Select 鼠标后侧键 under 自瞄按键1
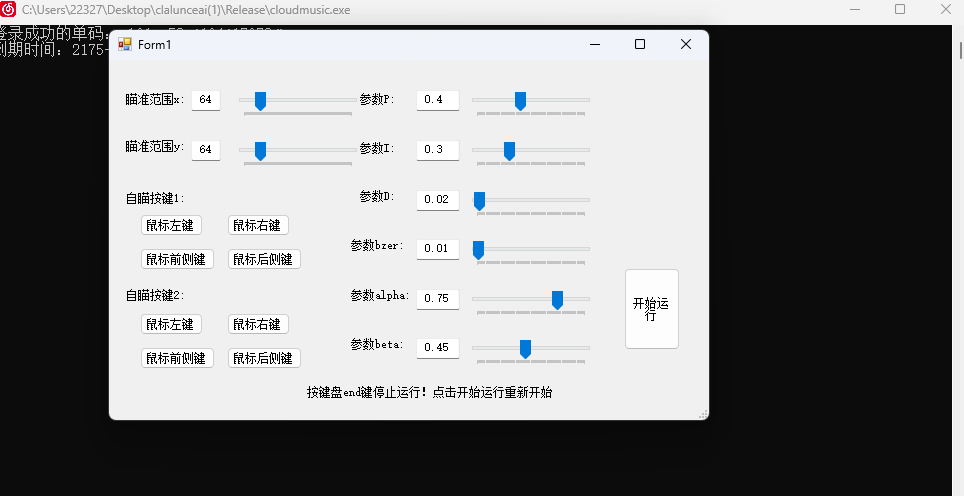The height and width of the screenshot is (496, 964). point(264,259)
